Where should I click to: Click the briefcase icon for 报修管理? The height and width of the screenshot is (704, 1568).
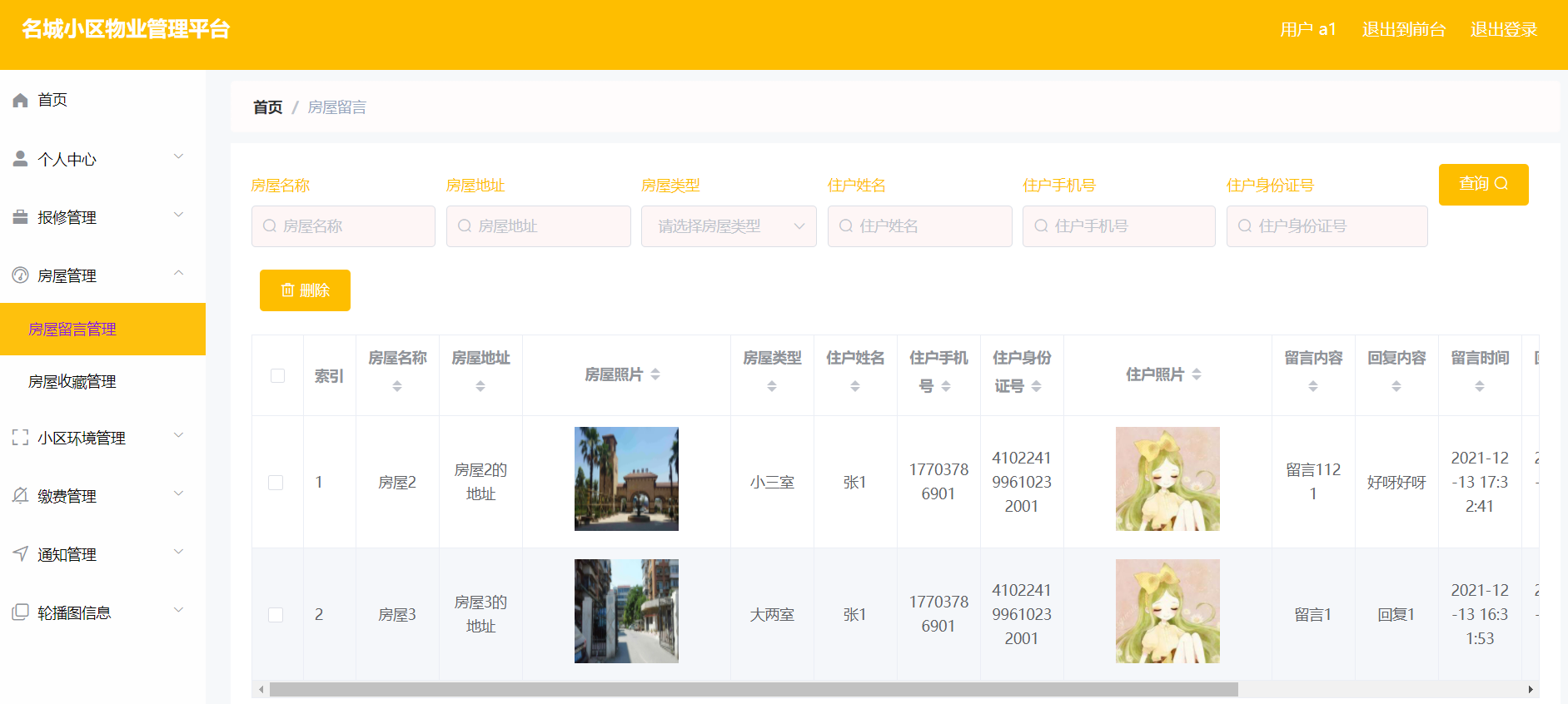(x=21, y=217)
